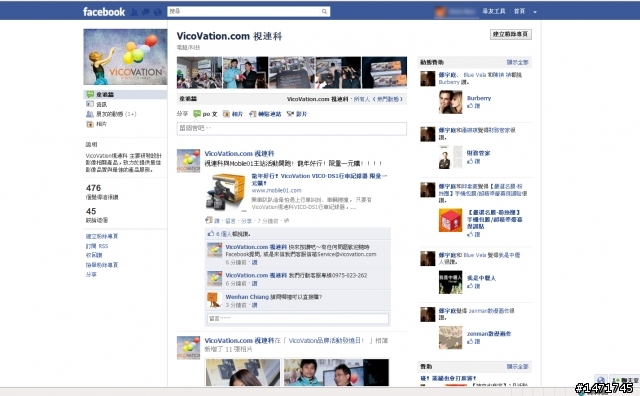
Task: Click the status post input box
Action: coord(292,129)
